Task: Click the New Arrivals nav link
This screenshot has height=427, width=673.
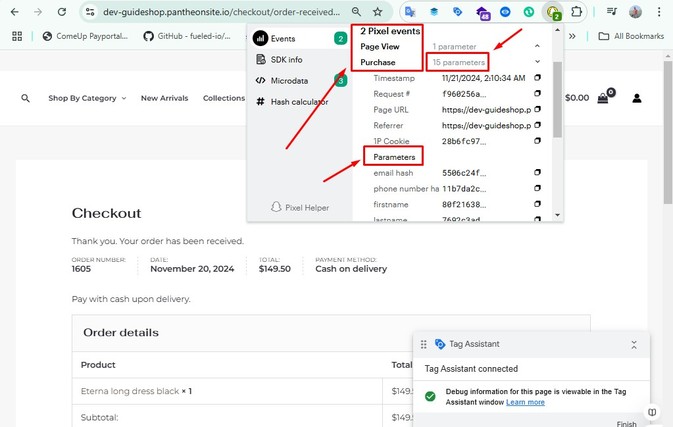Action: coord(164,98)
